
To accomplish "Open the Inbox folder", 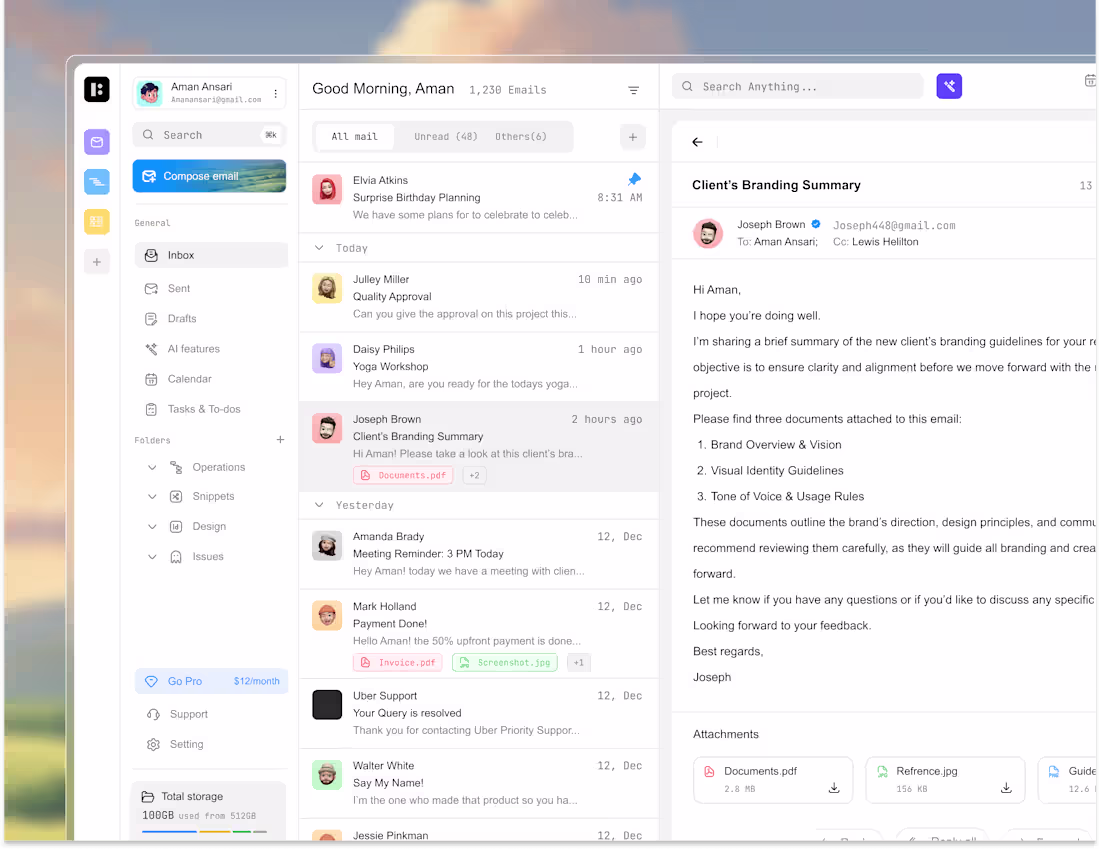I will [211, 255].
